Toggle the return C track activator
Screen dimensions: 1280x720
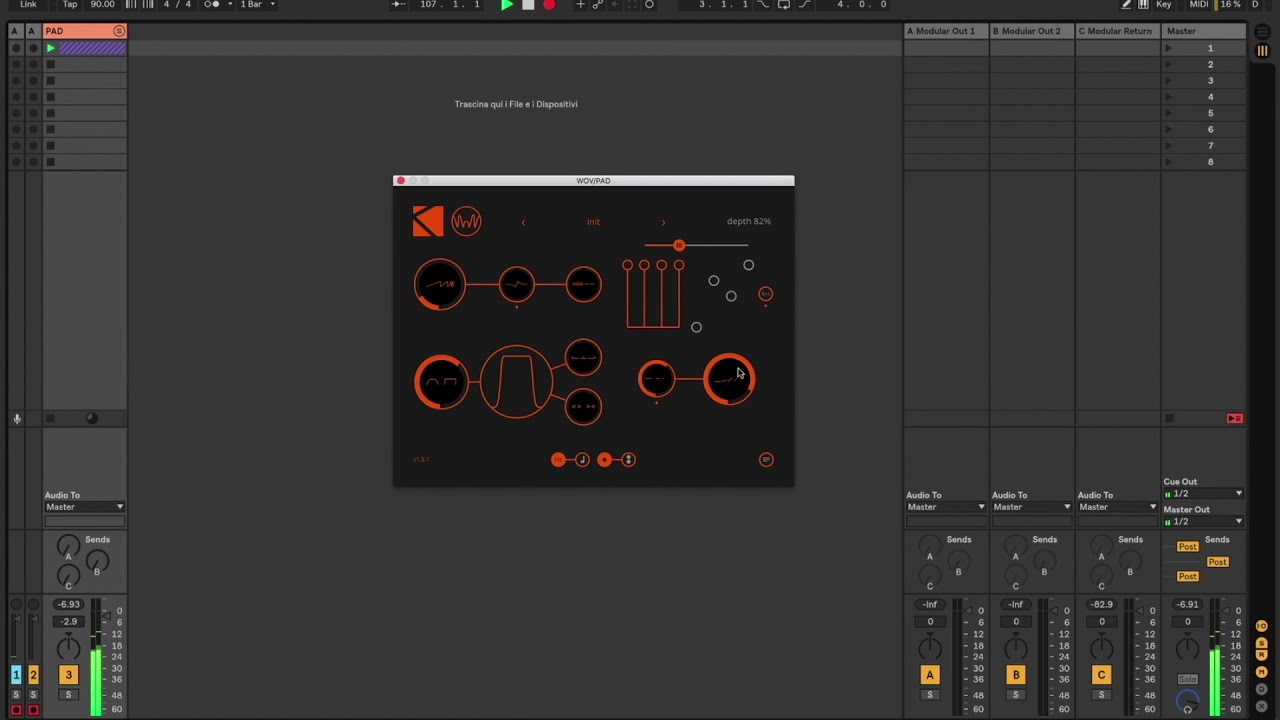[x=1102, y=675]
